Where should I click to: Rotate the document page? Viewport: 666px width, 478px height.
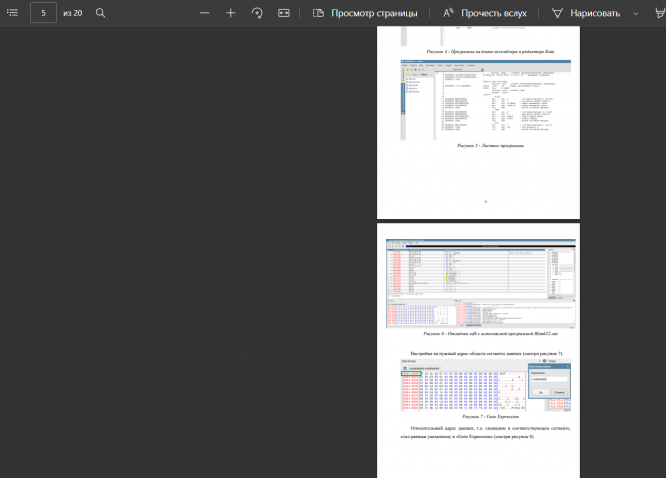[257, 13]
